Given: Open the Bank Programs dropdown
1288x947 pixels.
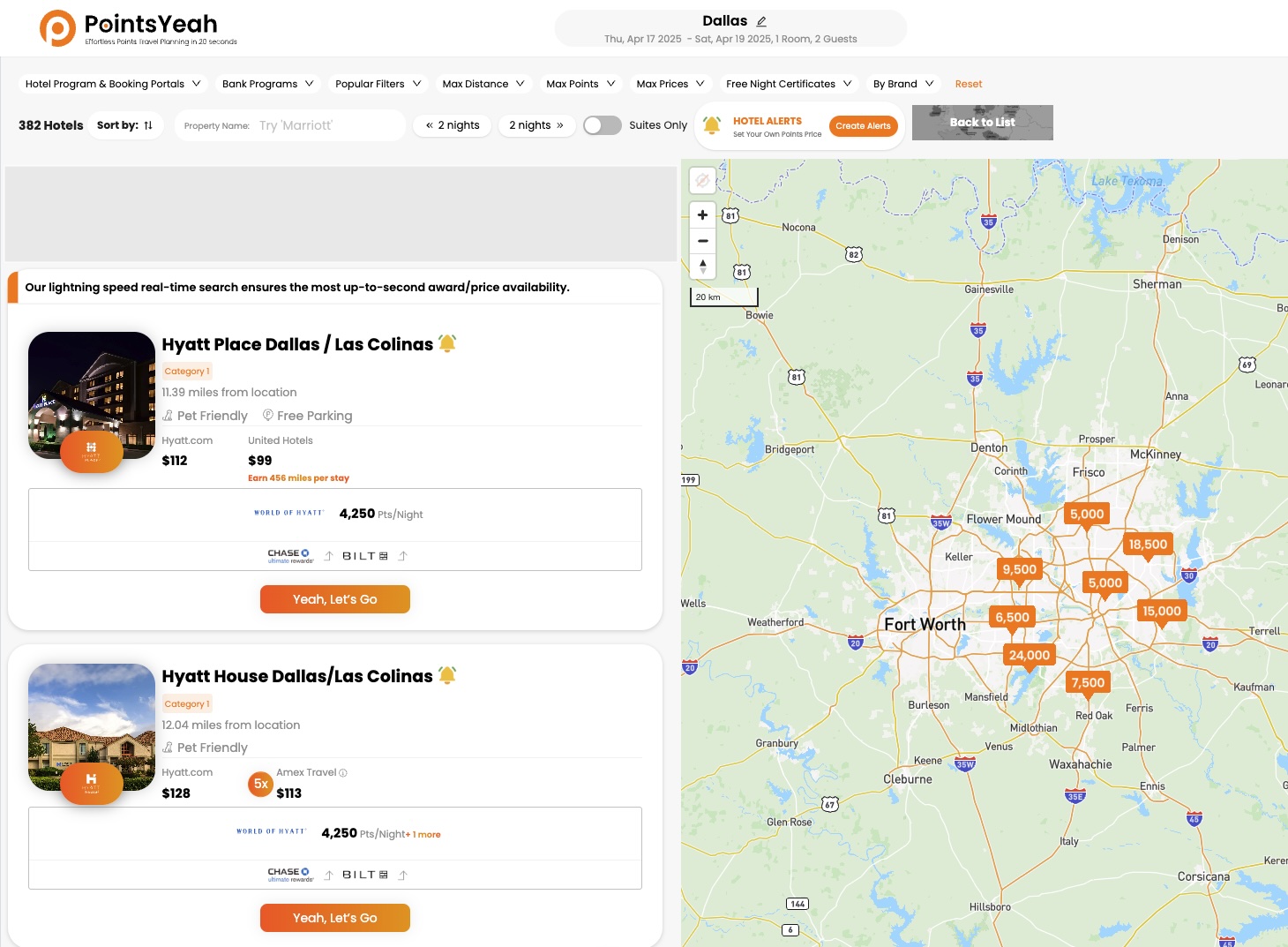Looking at the screenshot, I should point(267,84).
